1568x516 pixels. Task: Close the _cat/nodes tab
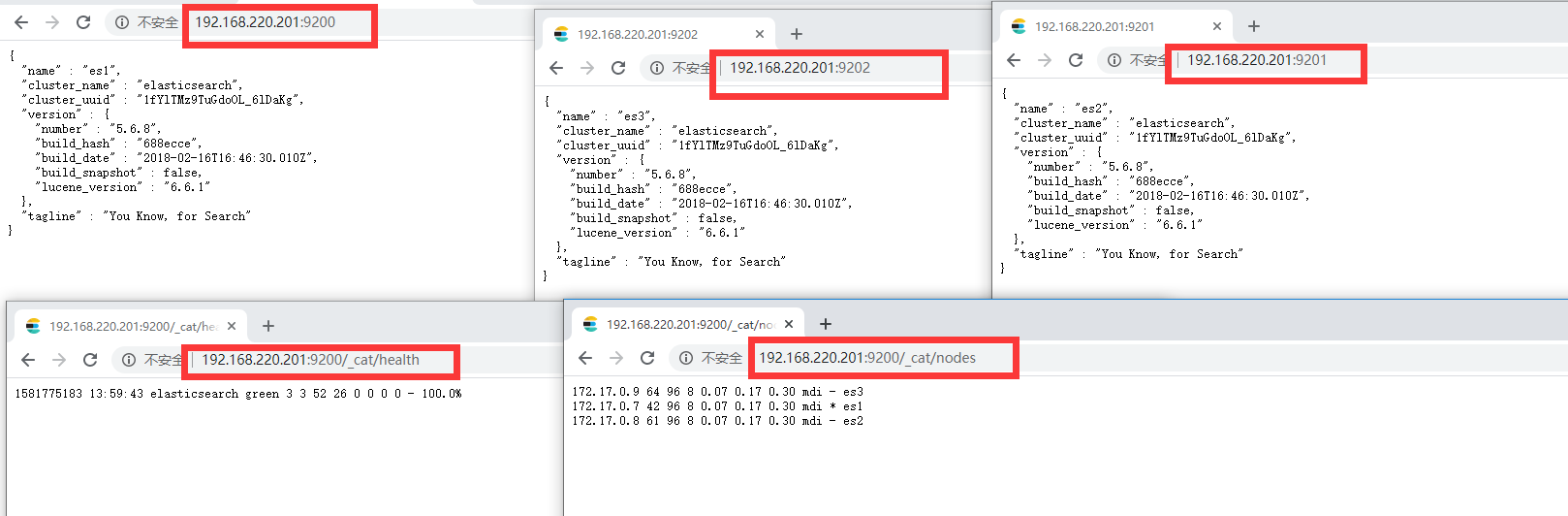pos(789,324)
